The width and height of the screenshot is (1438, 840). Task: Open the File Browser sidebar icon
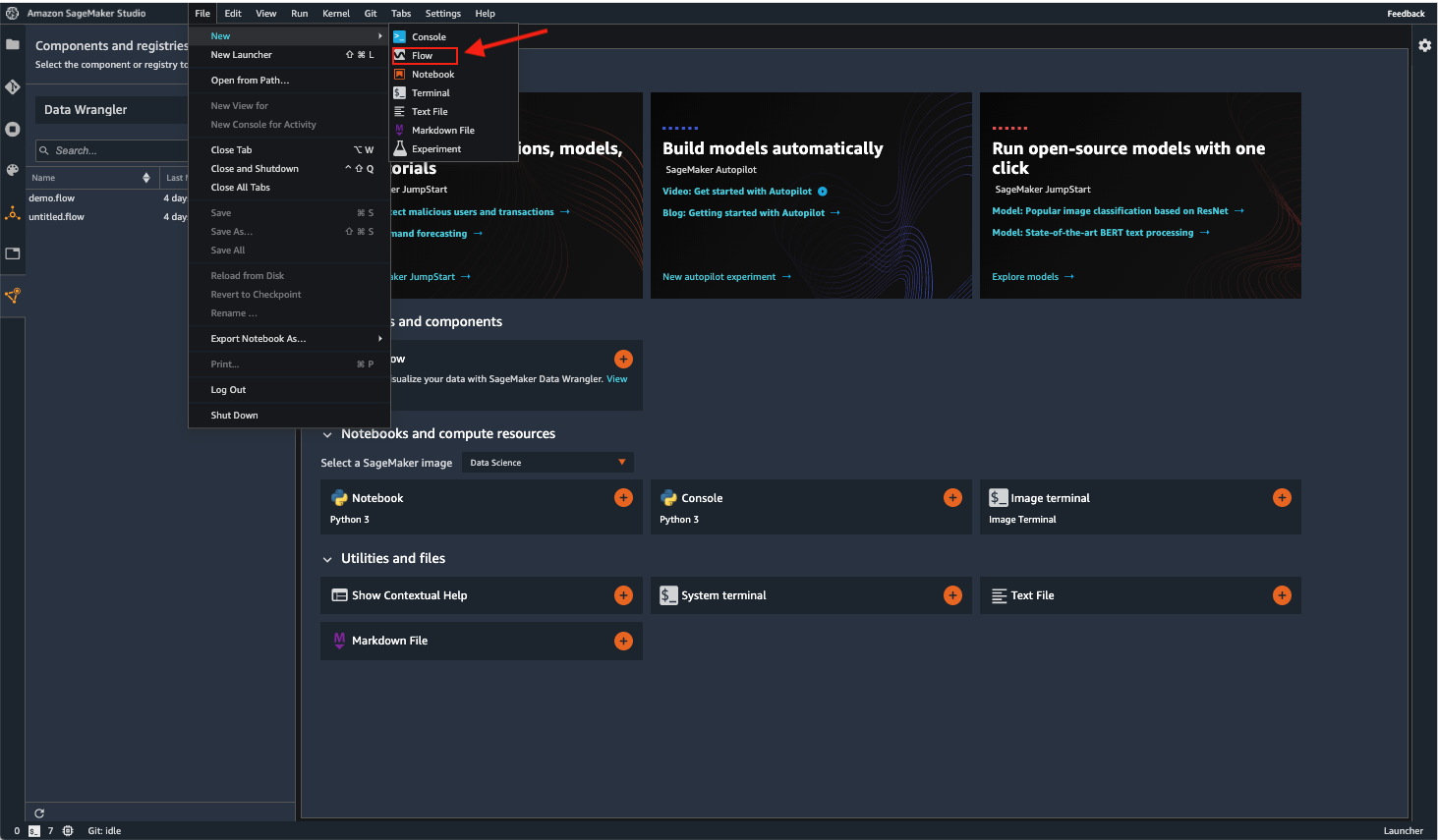[13, 44]
